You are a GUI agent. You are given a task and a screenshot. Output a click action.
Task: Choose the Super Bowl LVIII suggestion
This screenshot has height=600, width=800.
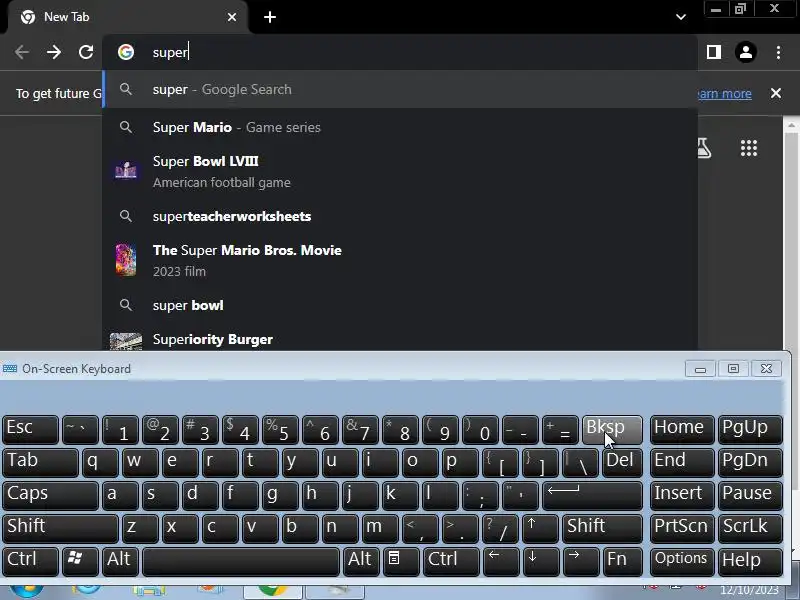pos(400,171)
